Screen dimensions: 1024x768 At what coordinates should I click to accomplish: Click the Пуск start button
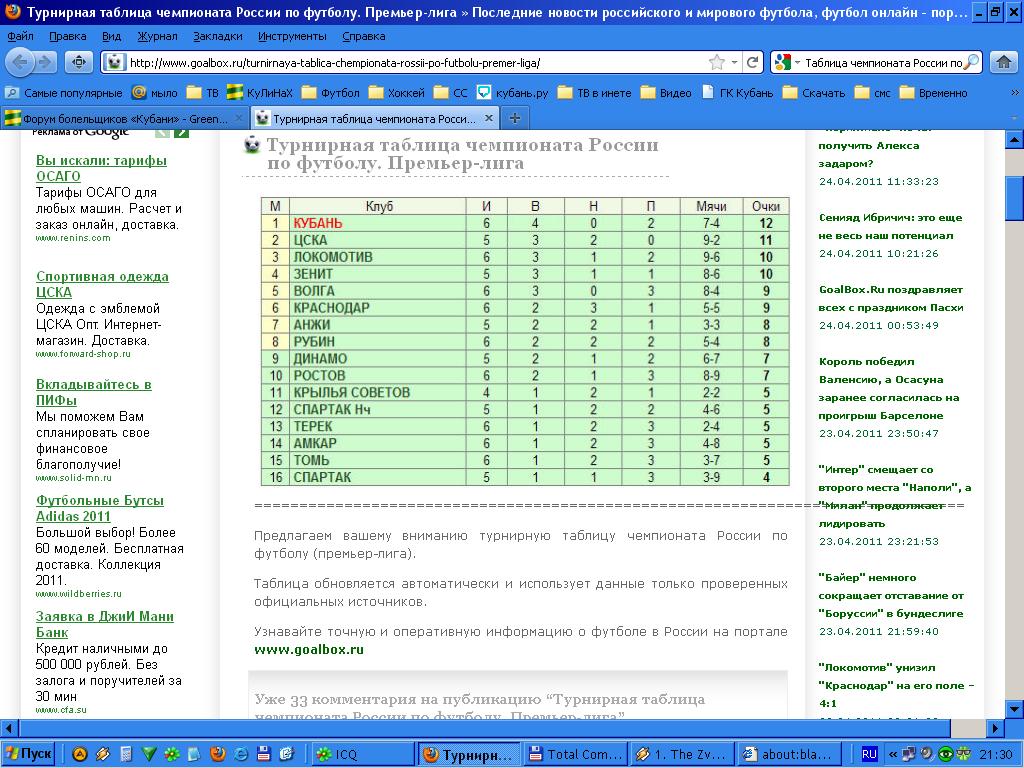coord(27,754)
